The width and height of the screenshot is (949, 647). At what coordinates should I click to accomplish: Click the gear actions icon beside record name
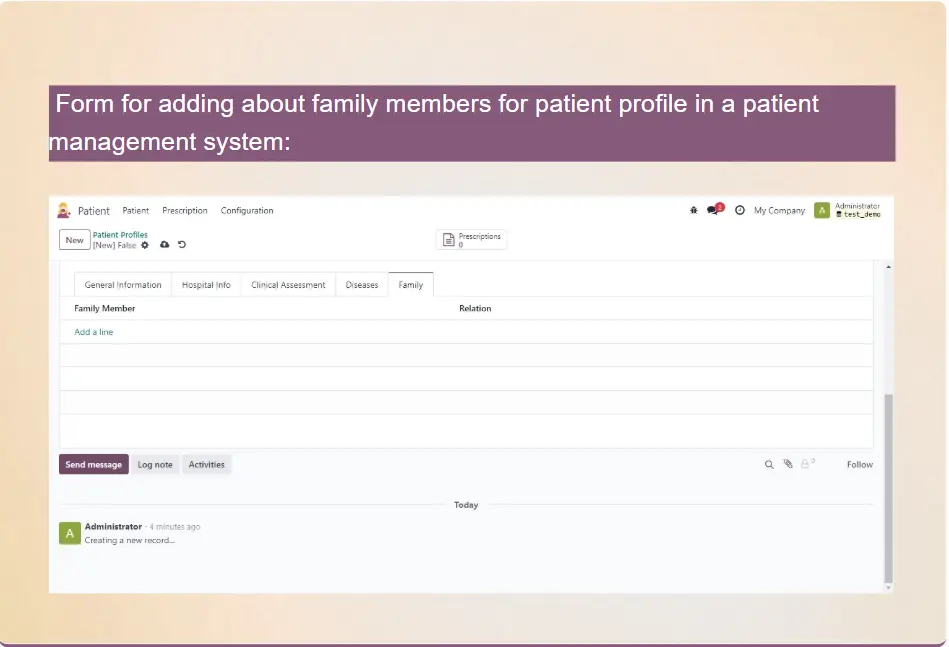[145, 245]
